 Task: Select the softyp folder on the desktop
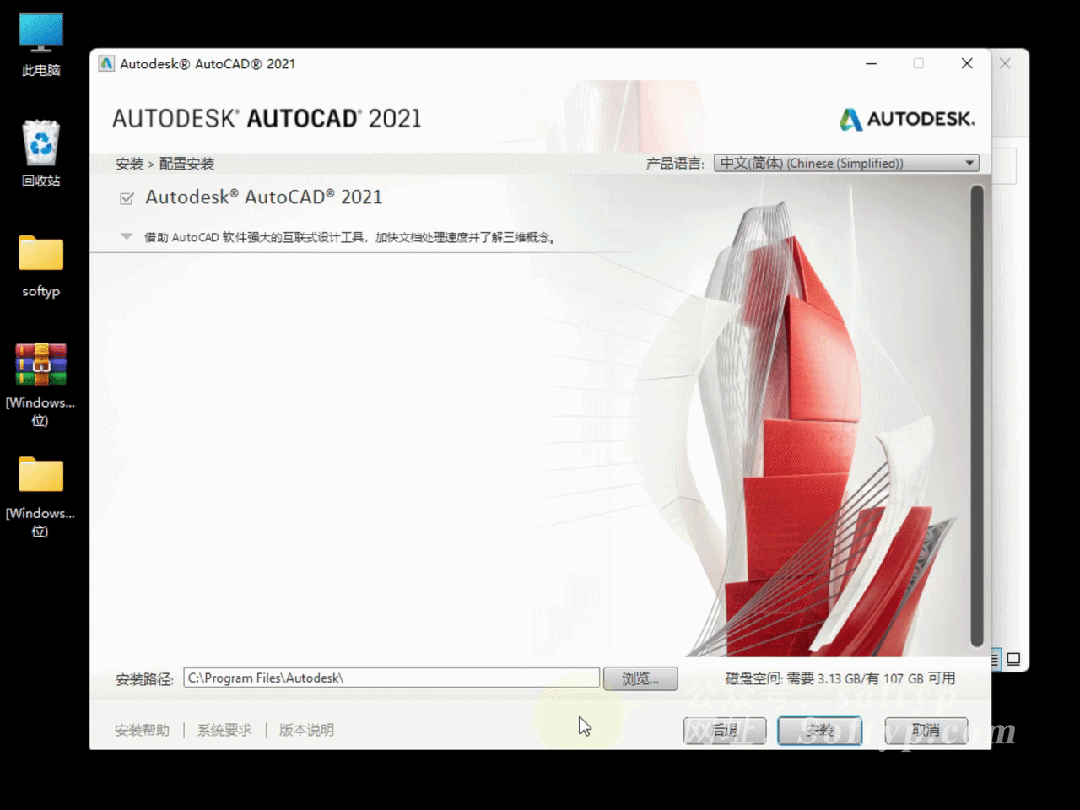(x=41, y=265)
